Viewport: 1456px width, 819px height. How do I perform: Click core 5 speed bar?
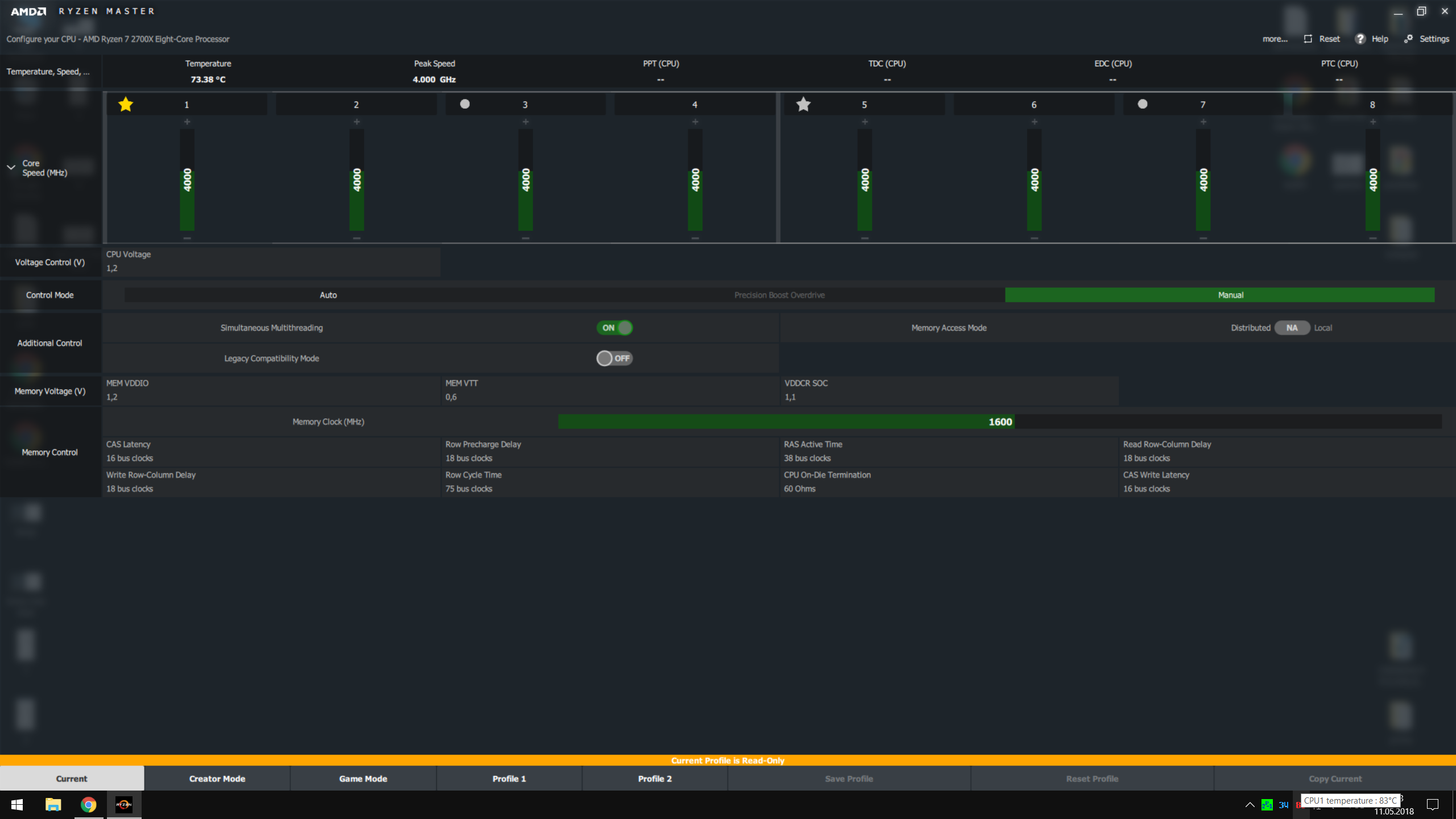click(x=864, y=180)
